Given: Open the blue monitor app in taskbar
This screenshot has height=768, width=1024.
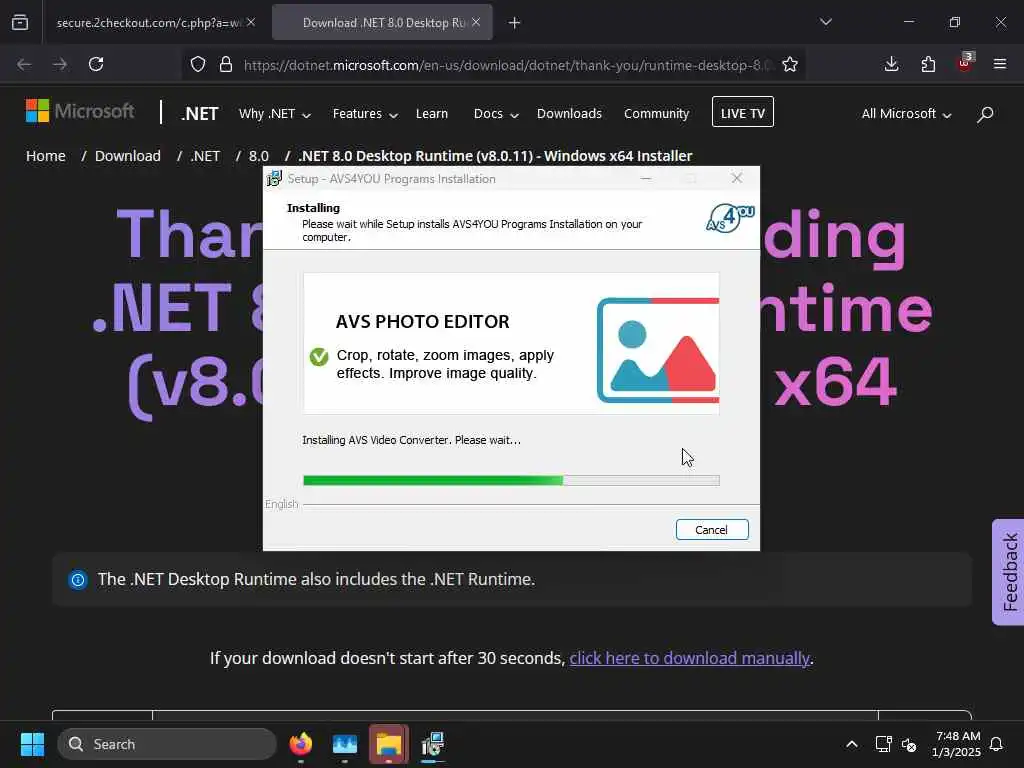Looking at the screenshot, I should [x=345, y=744].
